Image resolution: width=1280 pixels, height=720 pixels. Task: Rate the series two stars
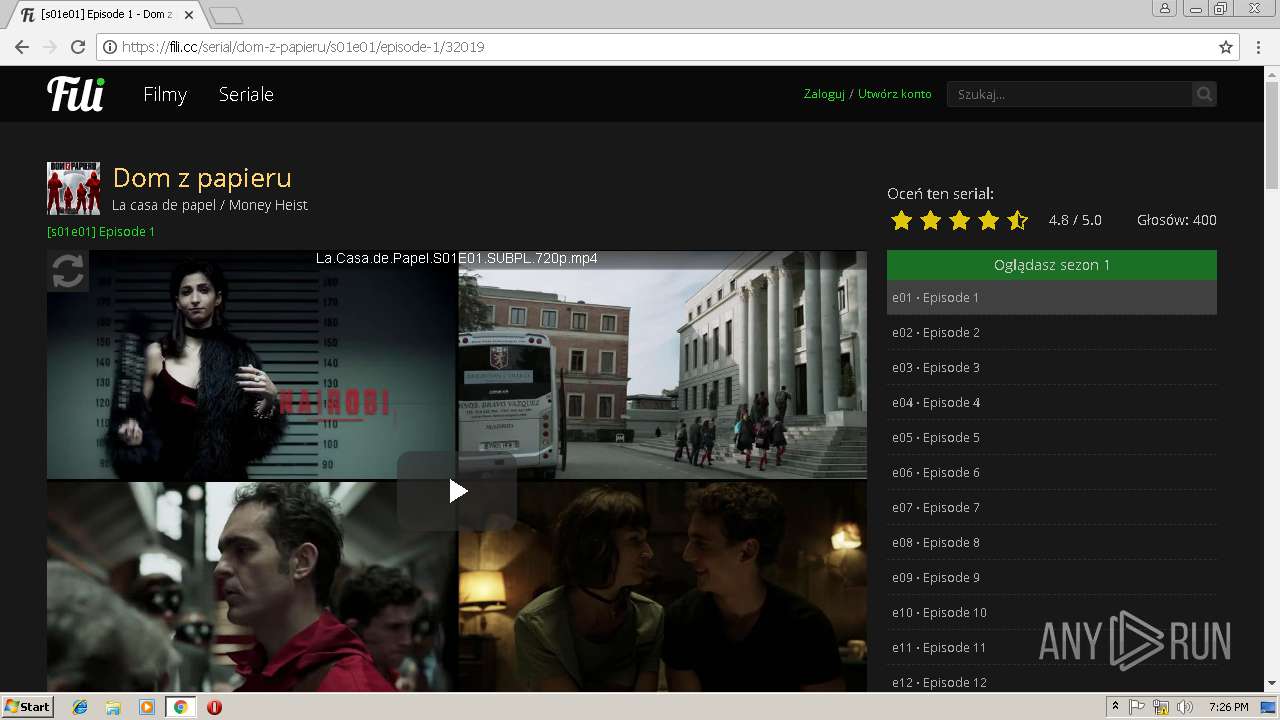930,220
